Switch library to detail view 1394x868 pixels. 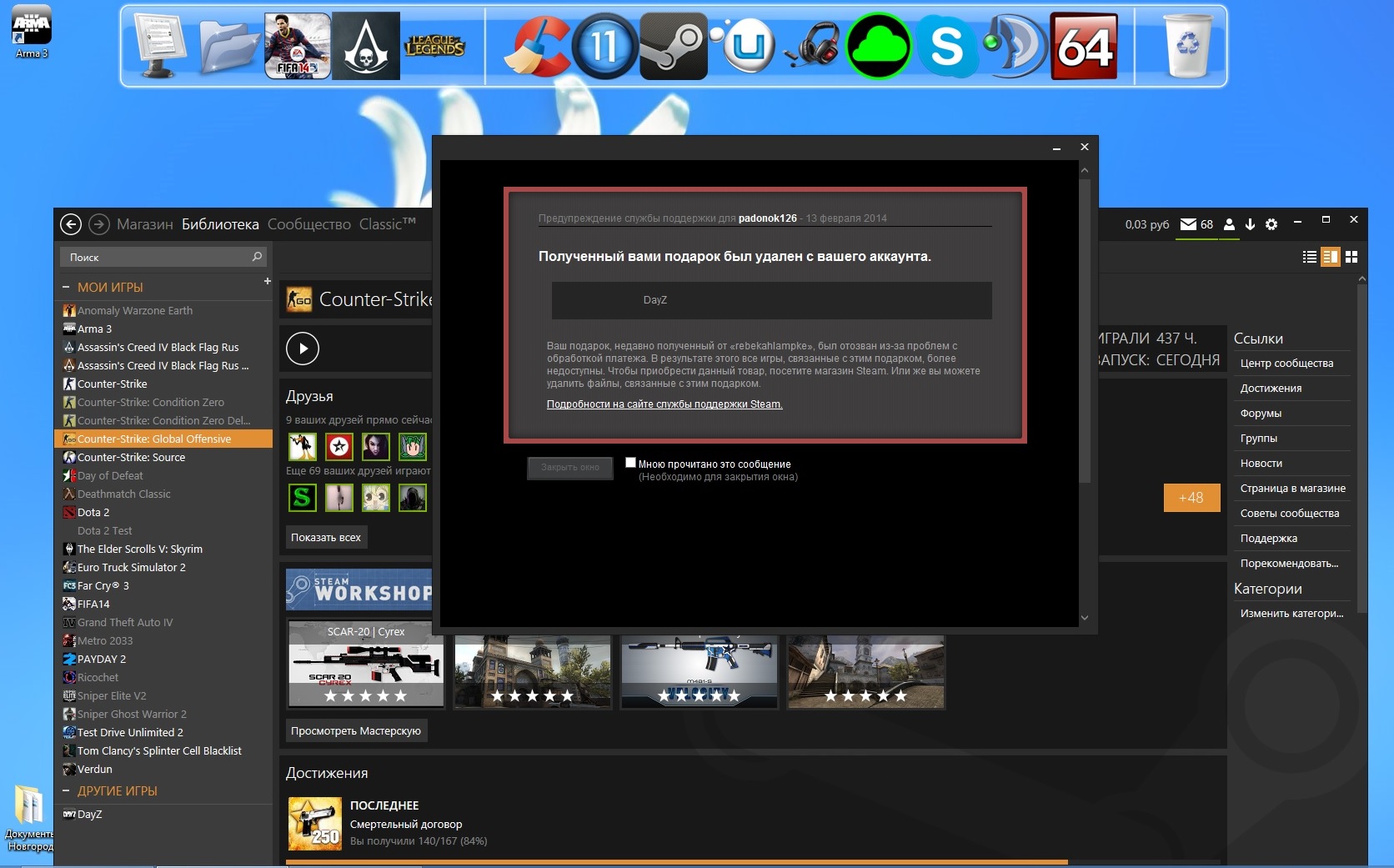(1331, 257)
